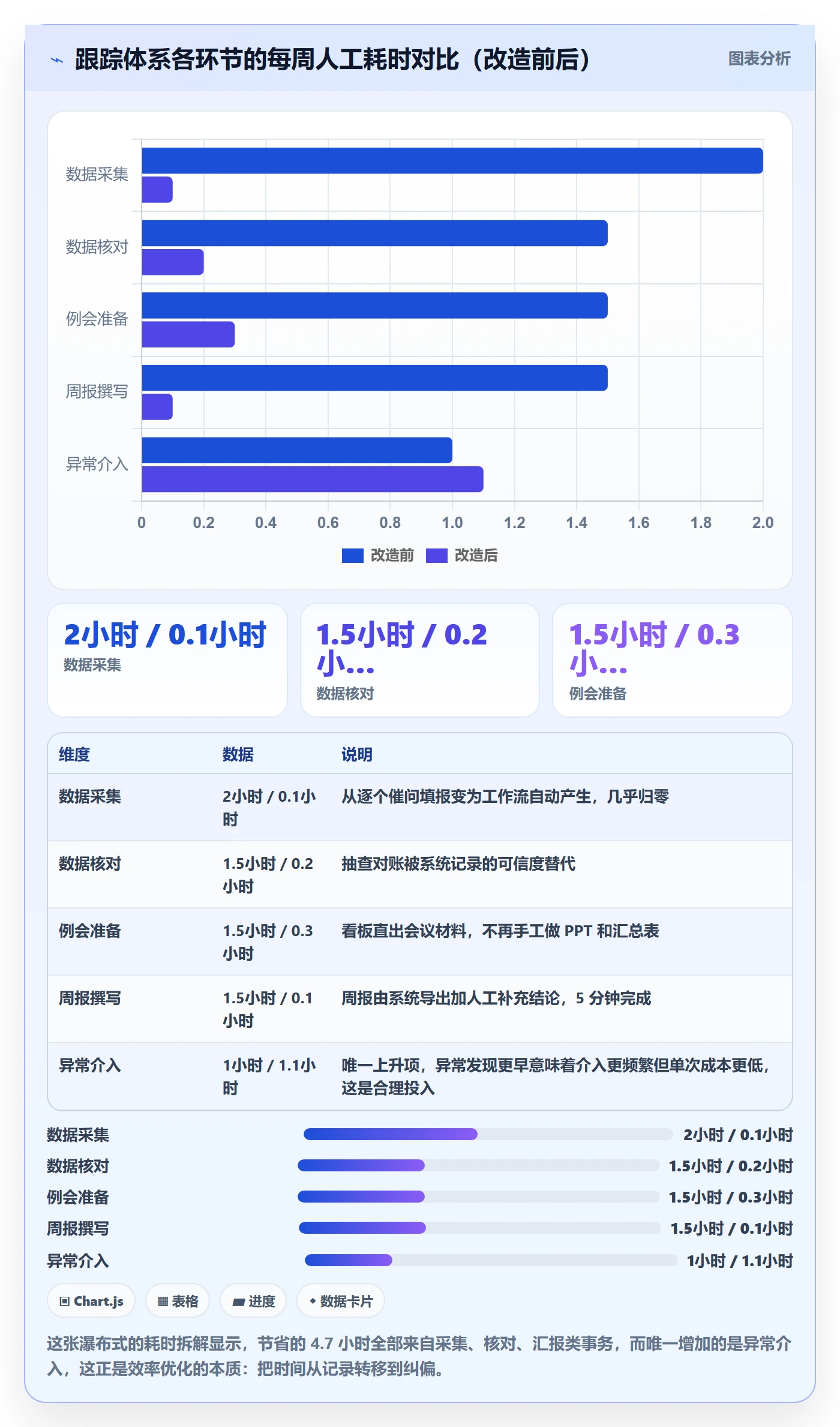Click the 数据采集 改造后 bar

coord(157,190)
